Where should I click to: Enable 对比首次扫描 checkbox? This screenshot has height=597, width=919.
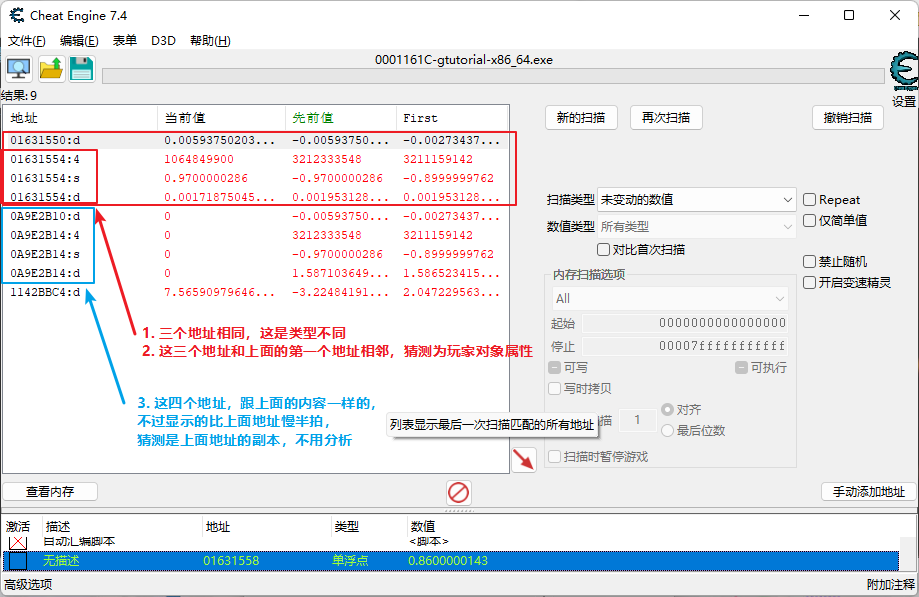(603, 250)
